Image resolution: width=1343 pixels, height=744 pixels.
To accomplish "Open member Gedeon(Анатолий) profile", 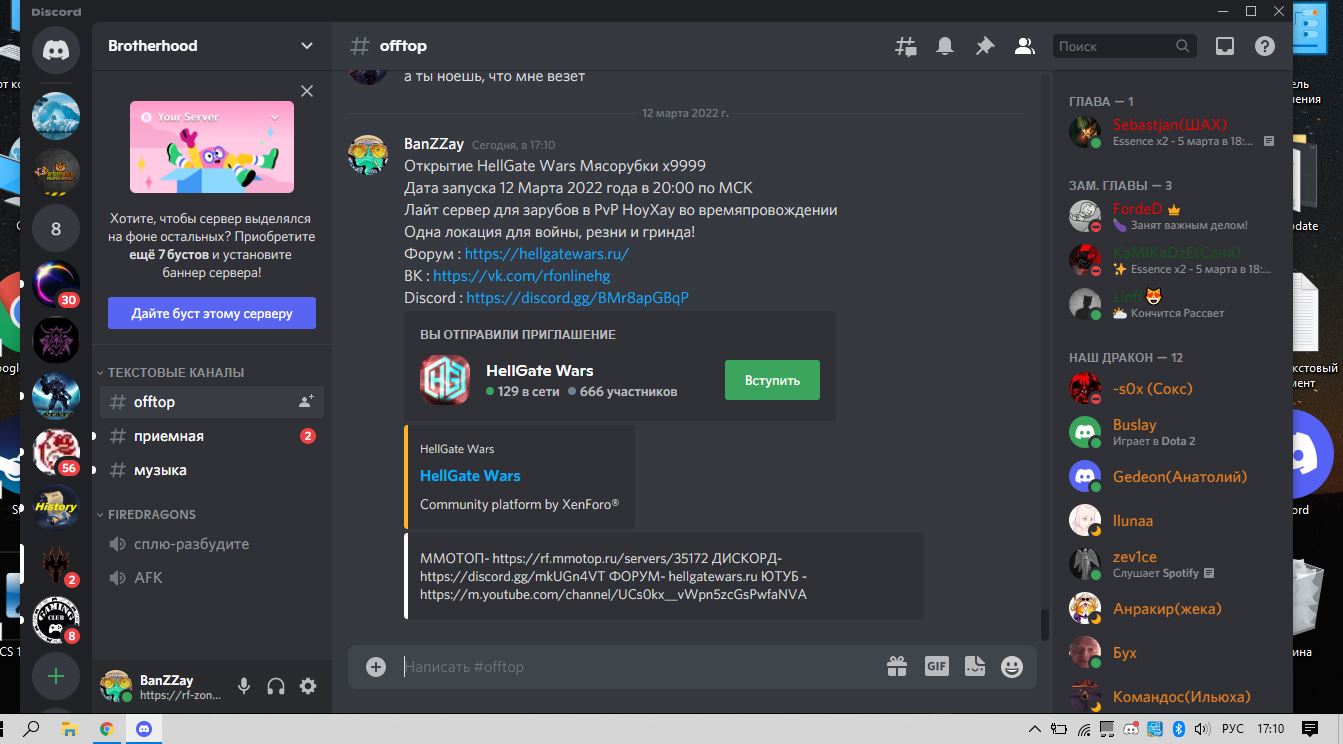I will coord(1172,476).
